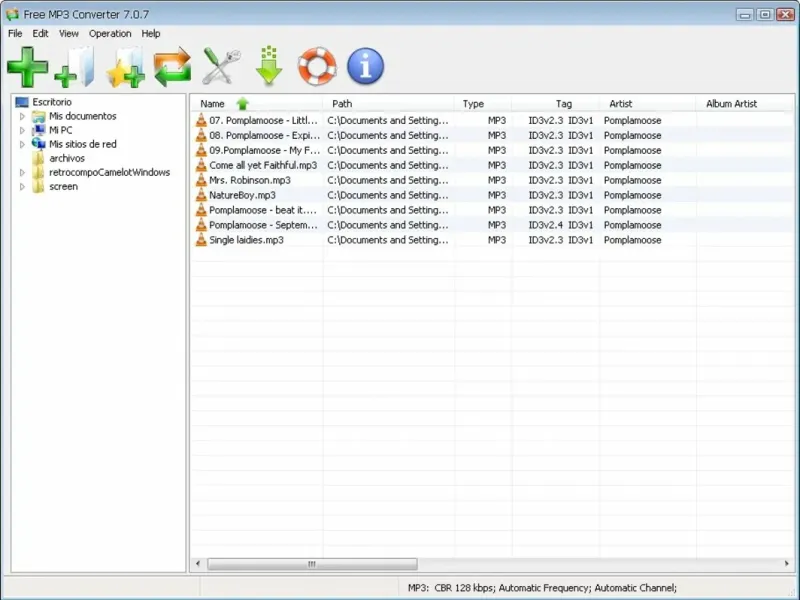Image resolution: width=800 pixels, height=600 pixels.
Task: Click the green plus Add Files icon
Action: (x=28, y=67)
